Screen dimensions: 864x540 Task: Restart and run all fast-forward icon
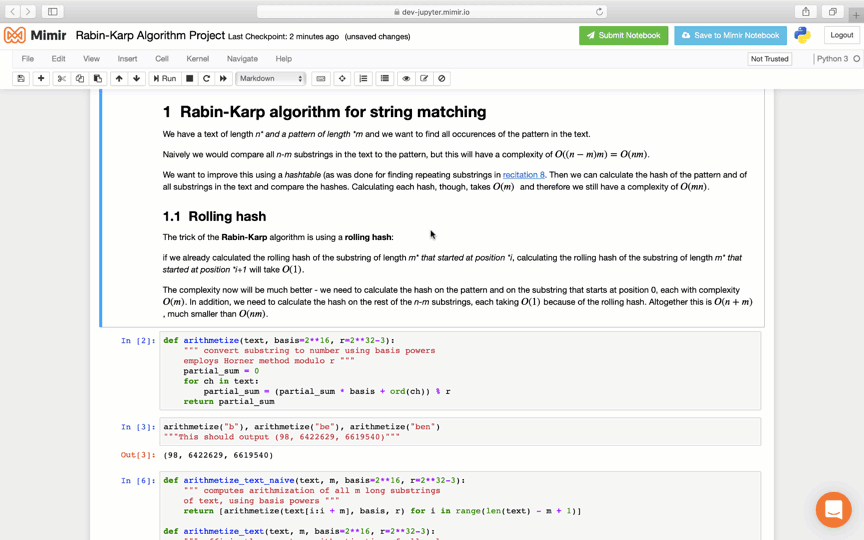pyautogui.click(x=223, y=78)
